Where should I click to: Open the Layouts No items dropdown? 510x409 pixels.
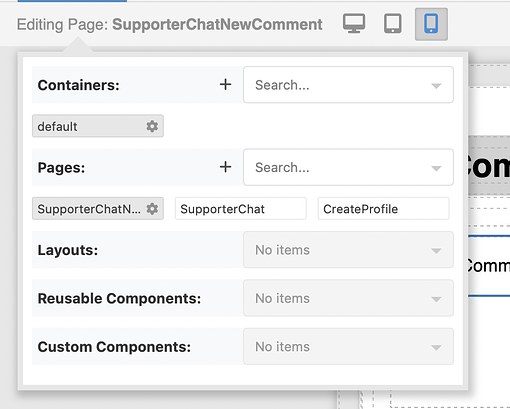[x=348, y=250]
